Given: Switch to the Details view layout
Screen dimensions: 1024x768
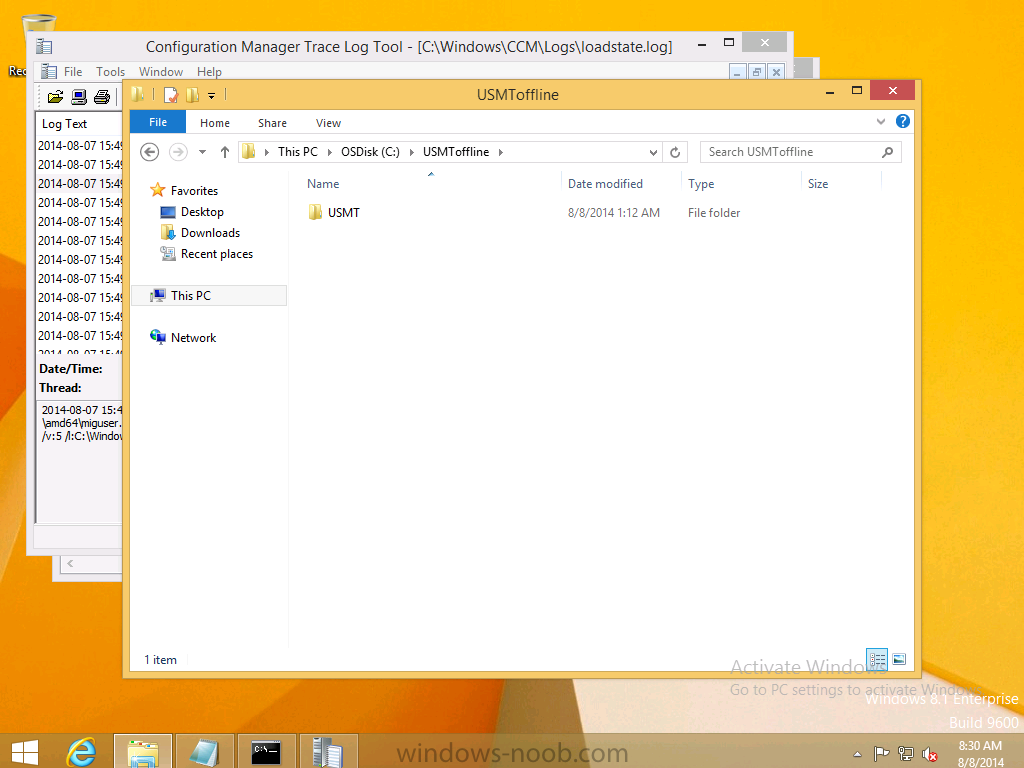Looking at the screenshot, I should click(x=876, y=659).
